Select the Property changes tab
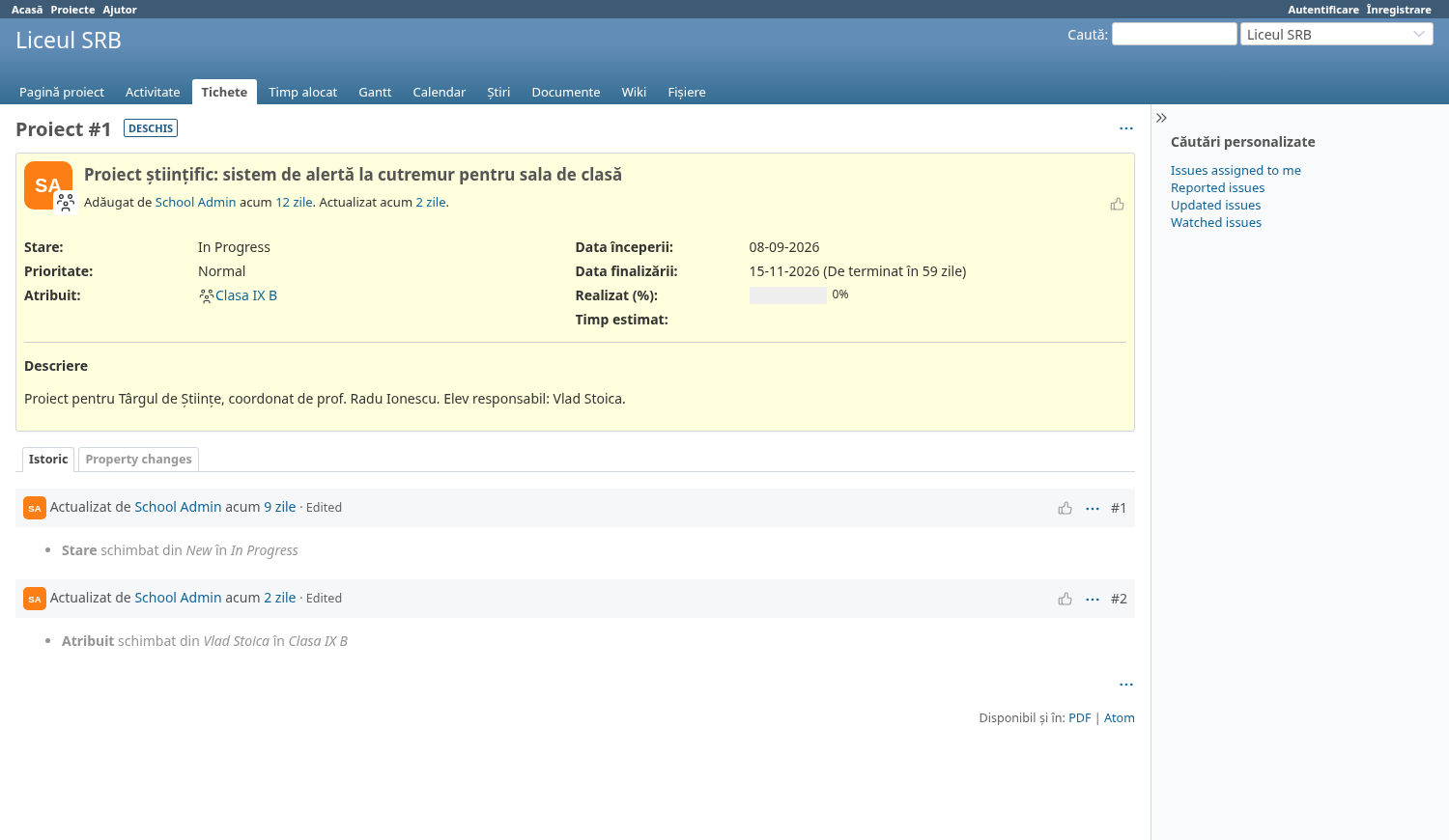The width and height of the screenshot is (1449, 840). point(138,460)
